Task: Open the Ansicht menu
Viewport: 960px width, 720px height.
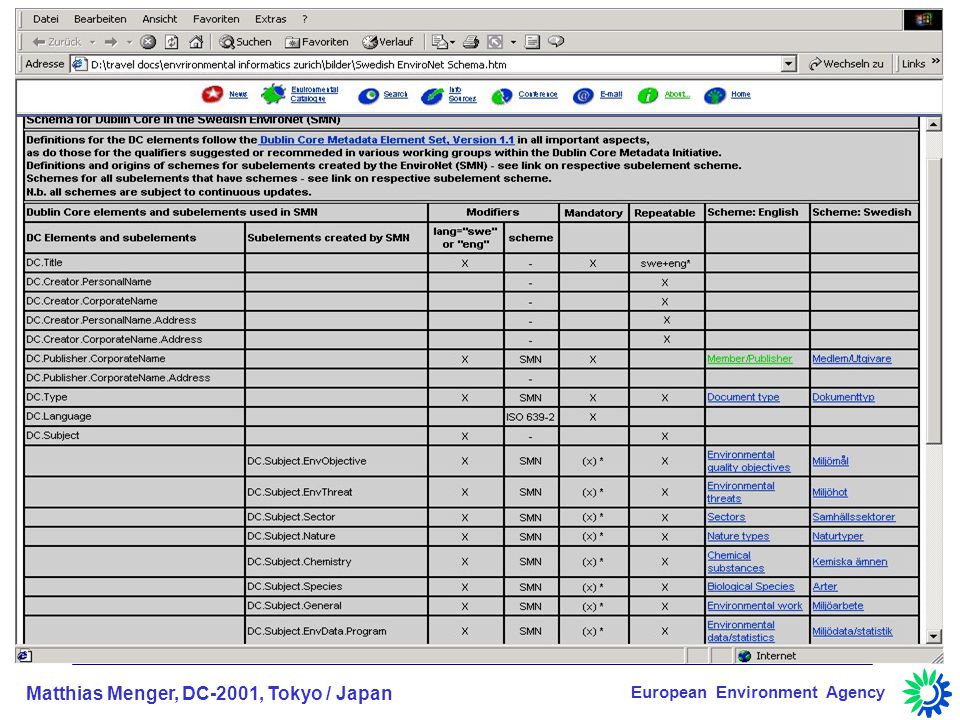Action: point(159,19)
